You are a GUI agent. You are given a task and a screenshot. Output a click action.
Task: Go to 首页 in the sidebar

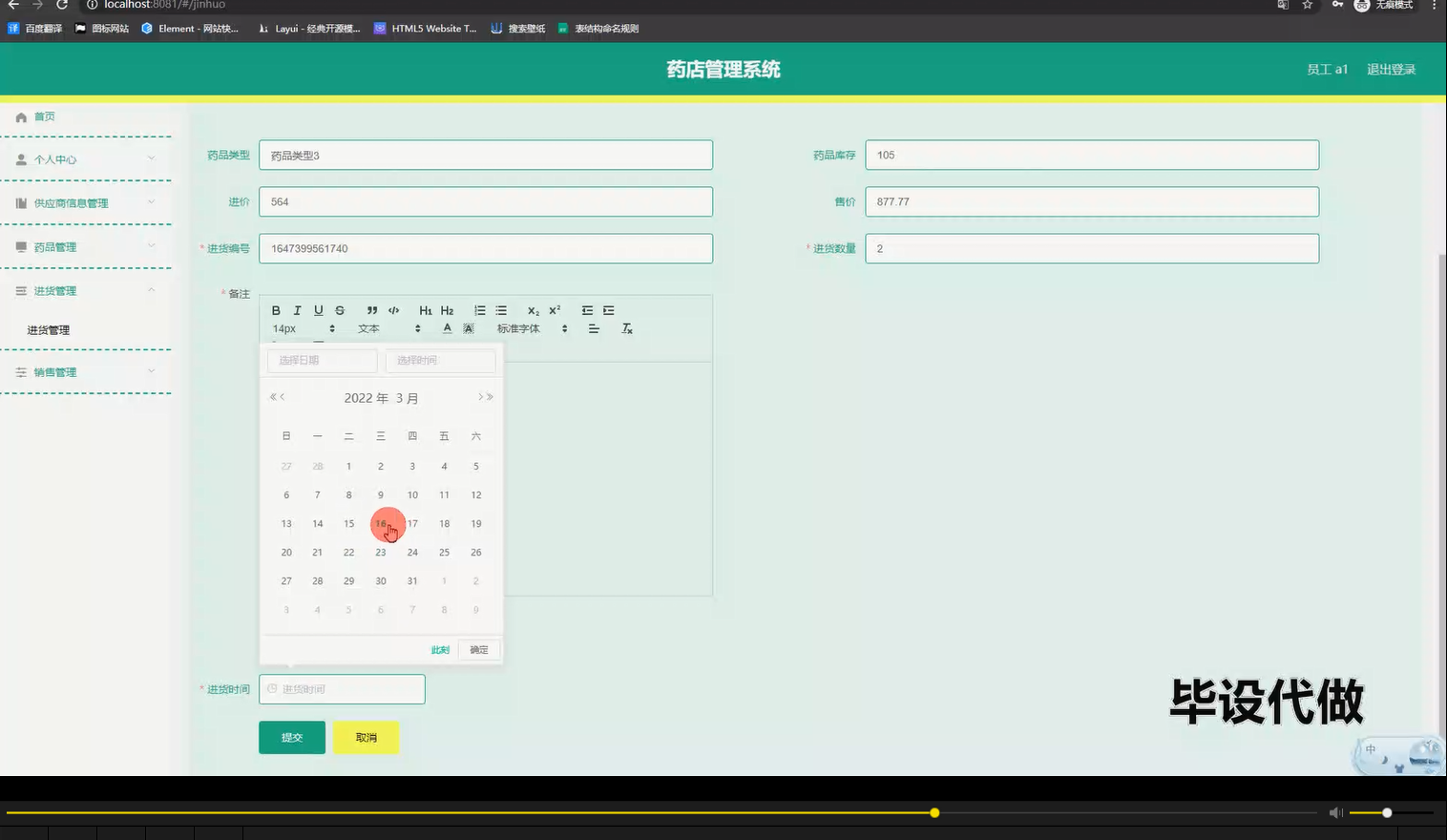coord(45,116)
